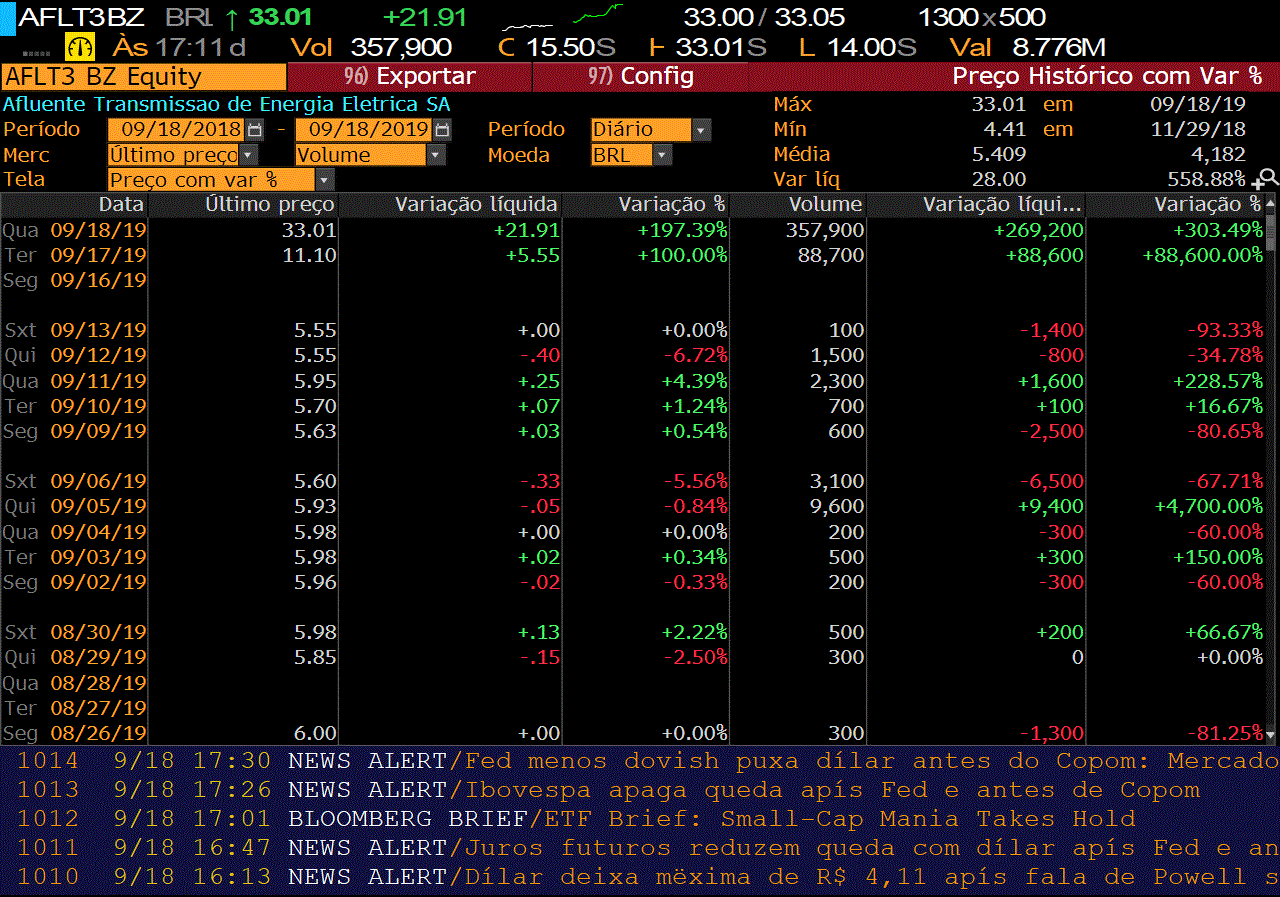Click the AFLT3 BZ Equity security field
This screenshot has width=1280, height=897.
pyautogui.click(x=143, y=77)
